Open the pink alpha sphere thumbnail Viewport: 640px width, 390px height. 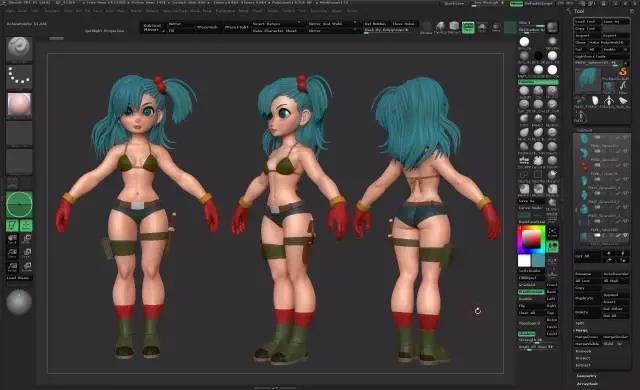click(19, 105)
